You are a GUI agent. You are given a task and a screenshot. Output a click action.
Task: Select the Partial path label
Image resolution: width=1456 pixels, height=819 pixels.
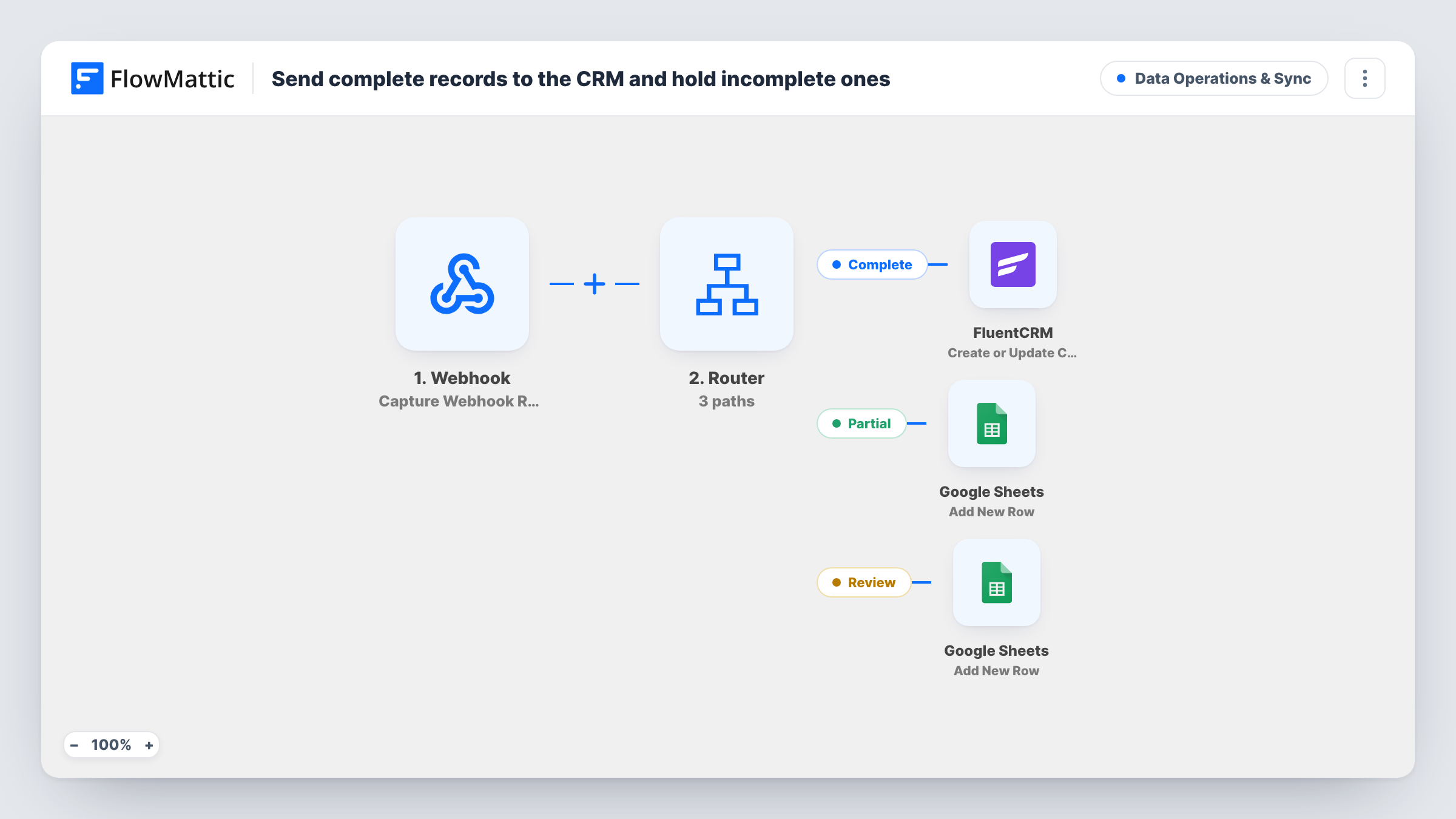pos(861,423)
